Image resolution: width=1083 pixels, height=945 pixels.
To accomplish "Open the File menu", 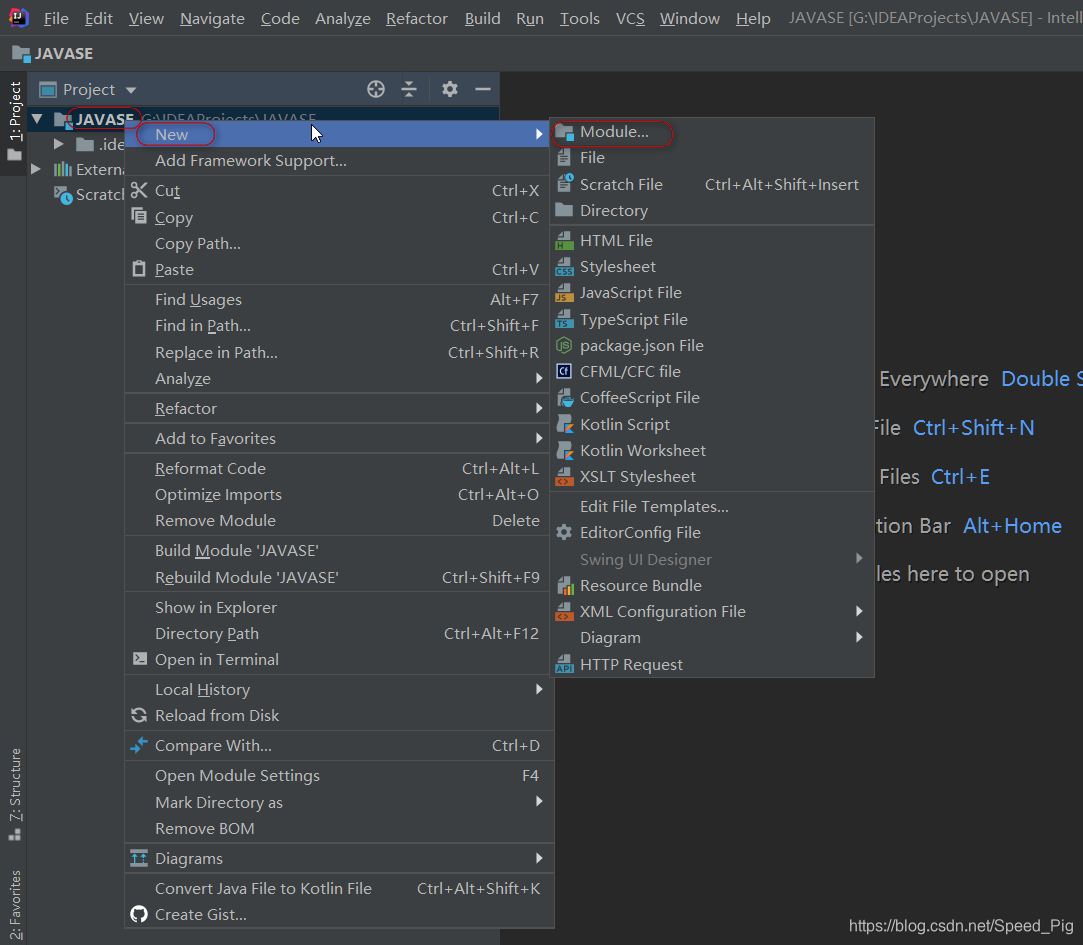I will [56, 19].
